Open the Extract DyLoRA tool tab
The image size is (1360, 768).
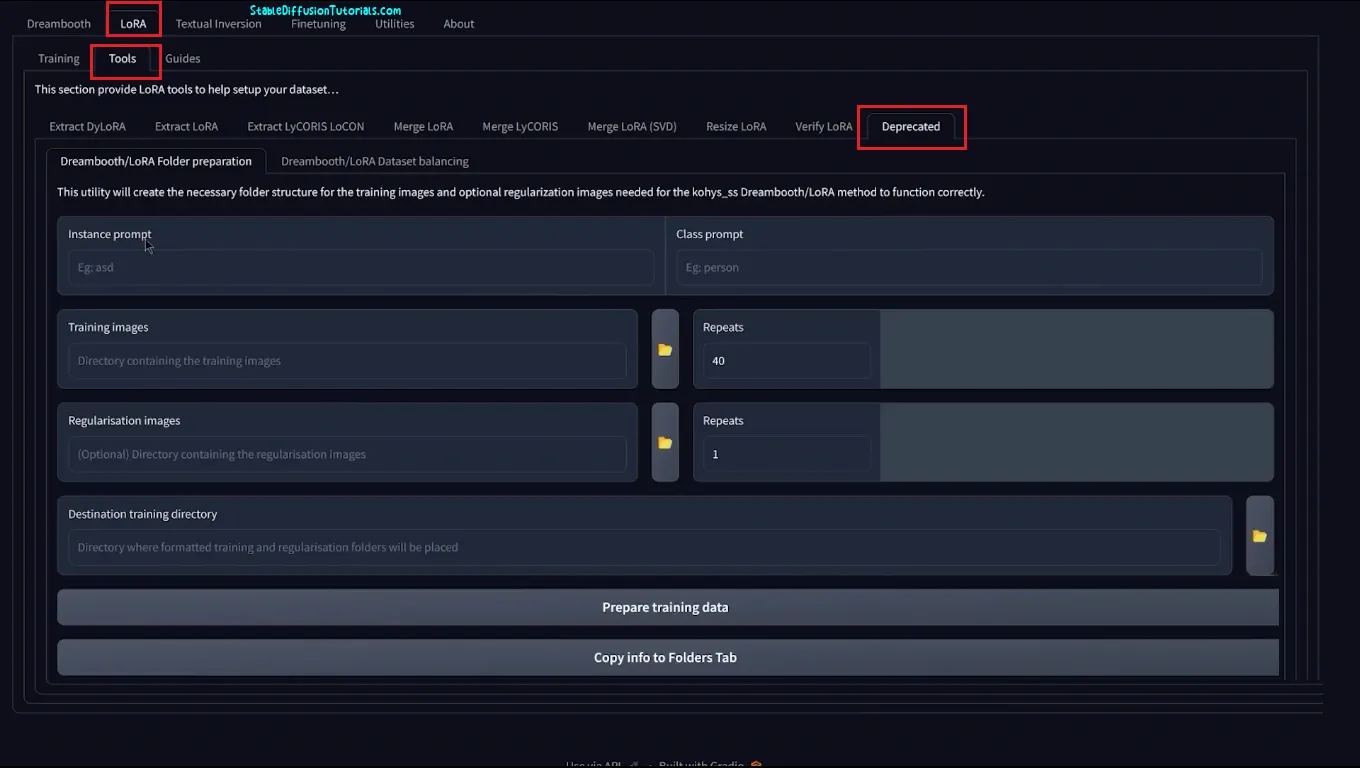tap(88, 127)
